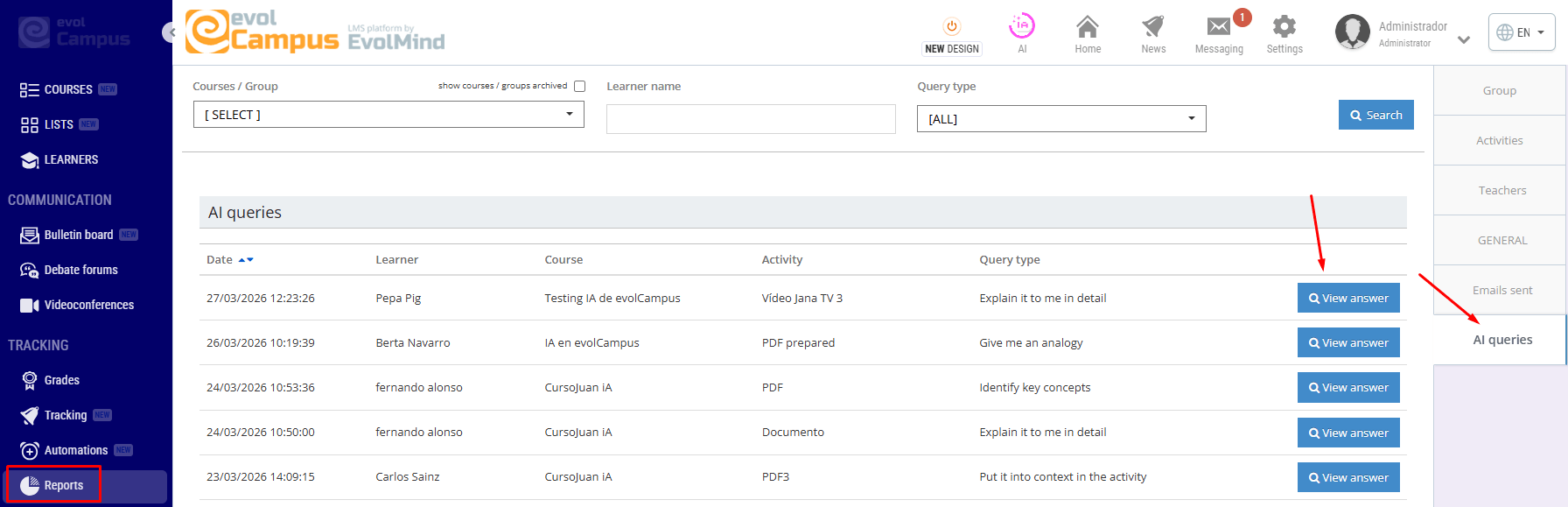Open the Tracking rocket icon
Screen dimensions: 1568x507
click(30, 415)
